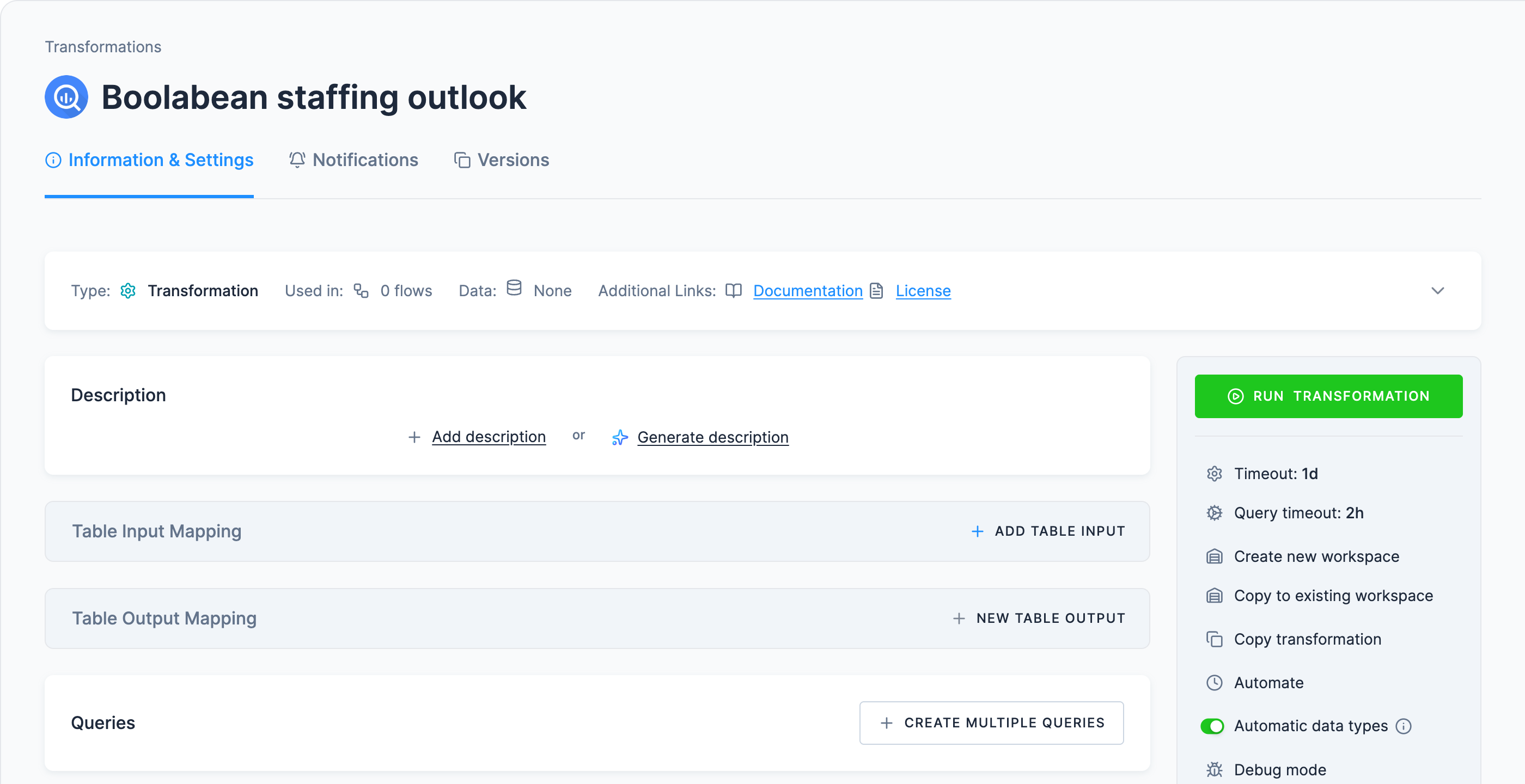Click the Run Transformation button

(x=1328, y=396)
